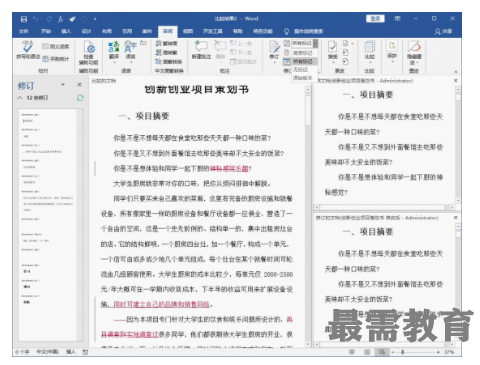Screen dimensions: 480x365
Task: Save document with the quick access Save icon
Action: pyautogui.click(x=24, y=19)
